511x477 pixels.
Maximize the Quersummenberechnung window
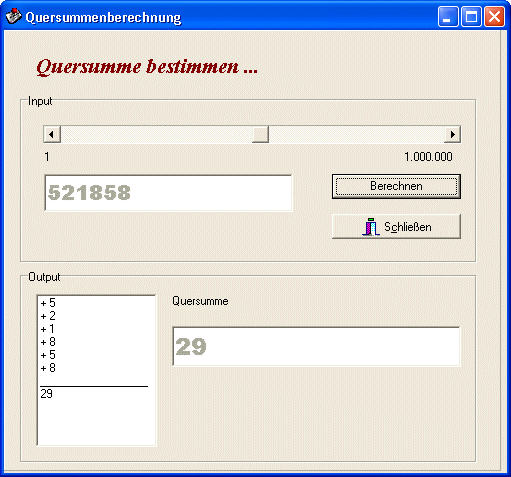[471, 16]
